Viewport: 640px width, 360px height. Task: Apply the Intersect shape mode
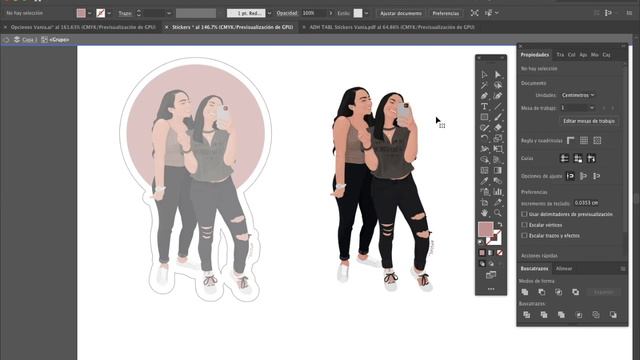(558, 292)
